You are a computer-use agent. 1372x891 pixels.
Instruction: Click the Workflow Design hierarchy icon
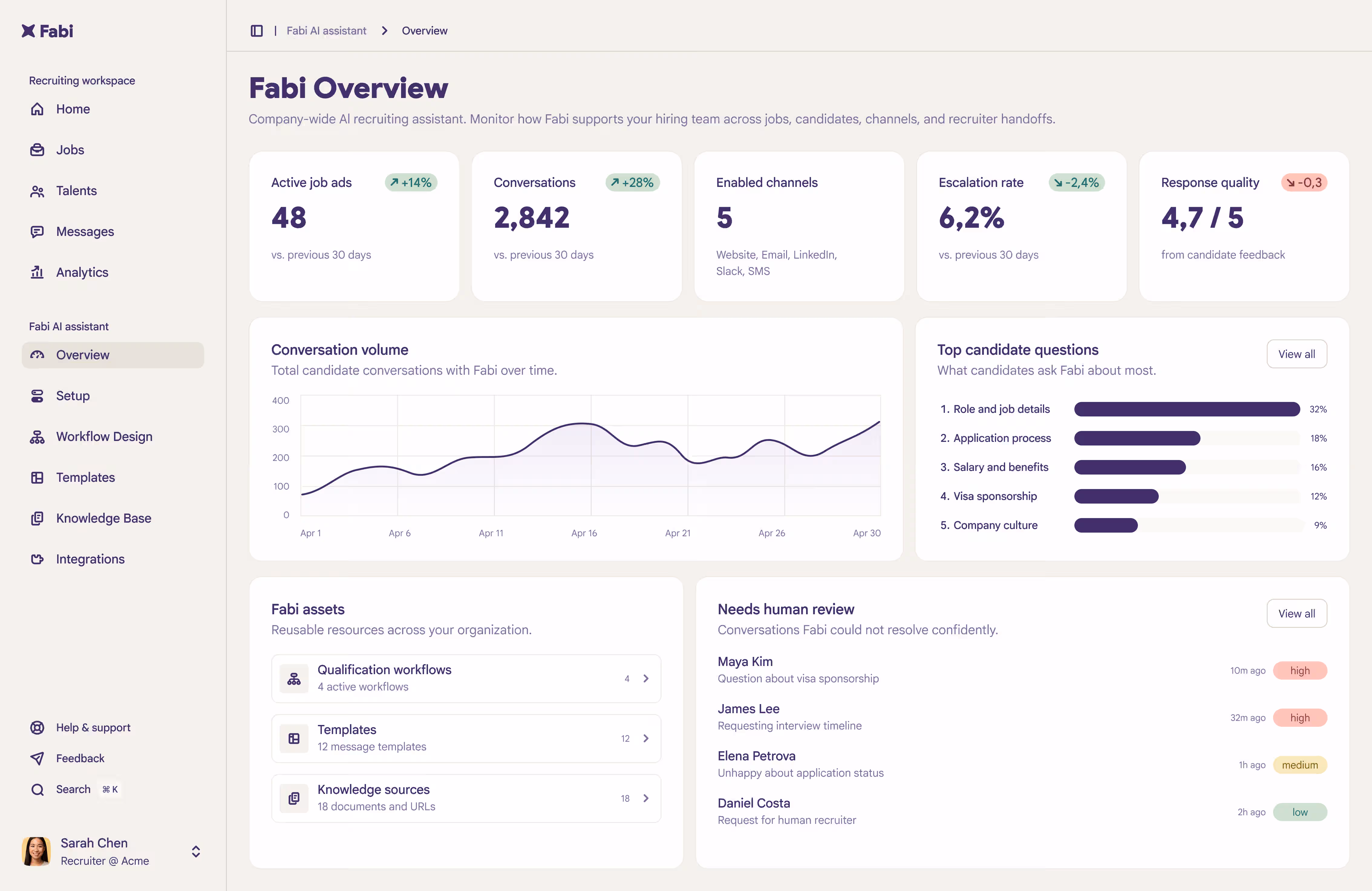pyautogui.click(x=38, y=437)
